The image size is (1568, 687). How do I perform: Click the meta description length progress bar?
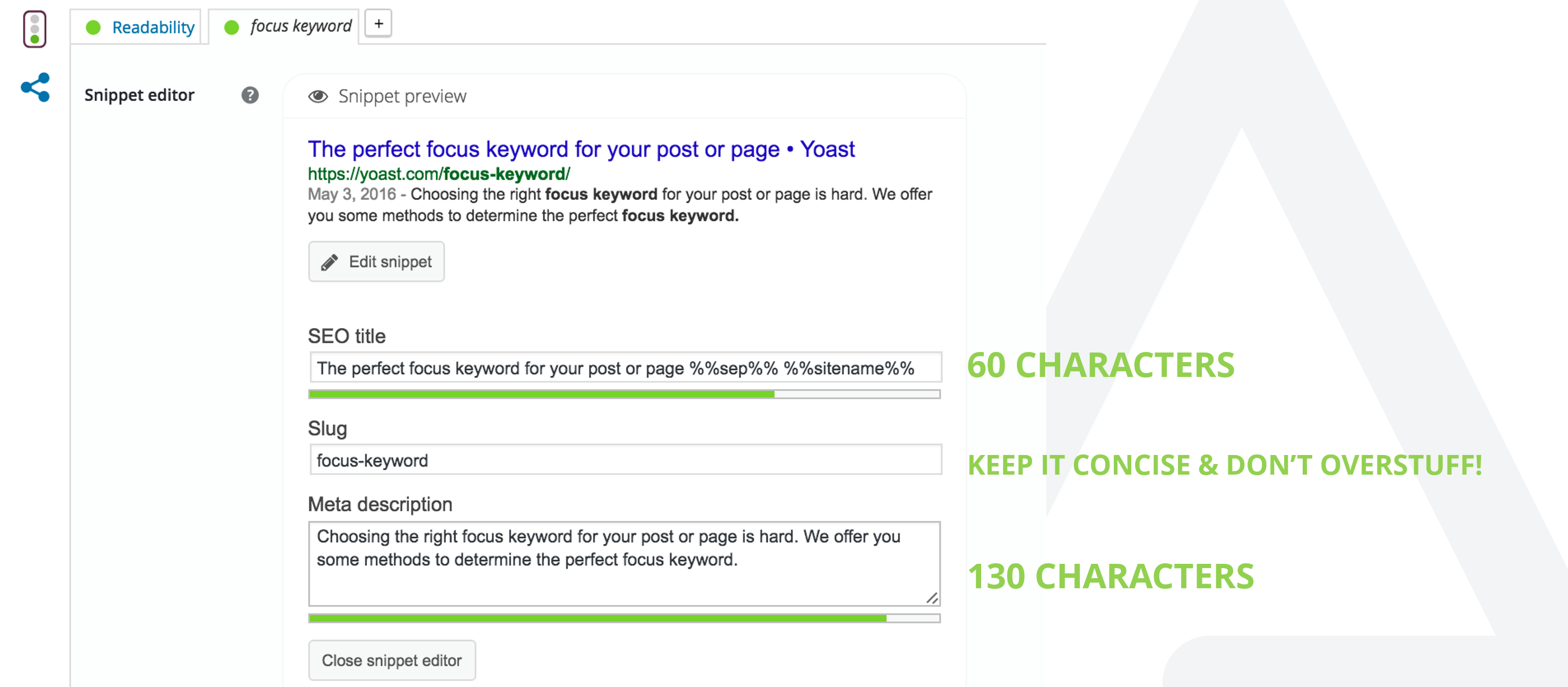pyautogui.click(x=625, y=619)
